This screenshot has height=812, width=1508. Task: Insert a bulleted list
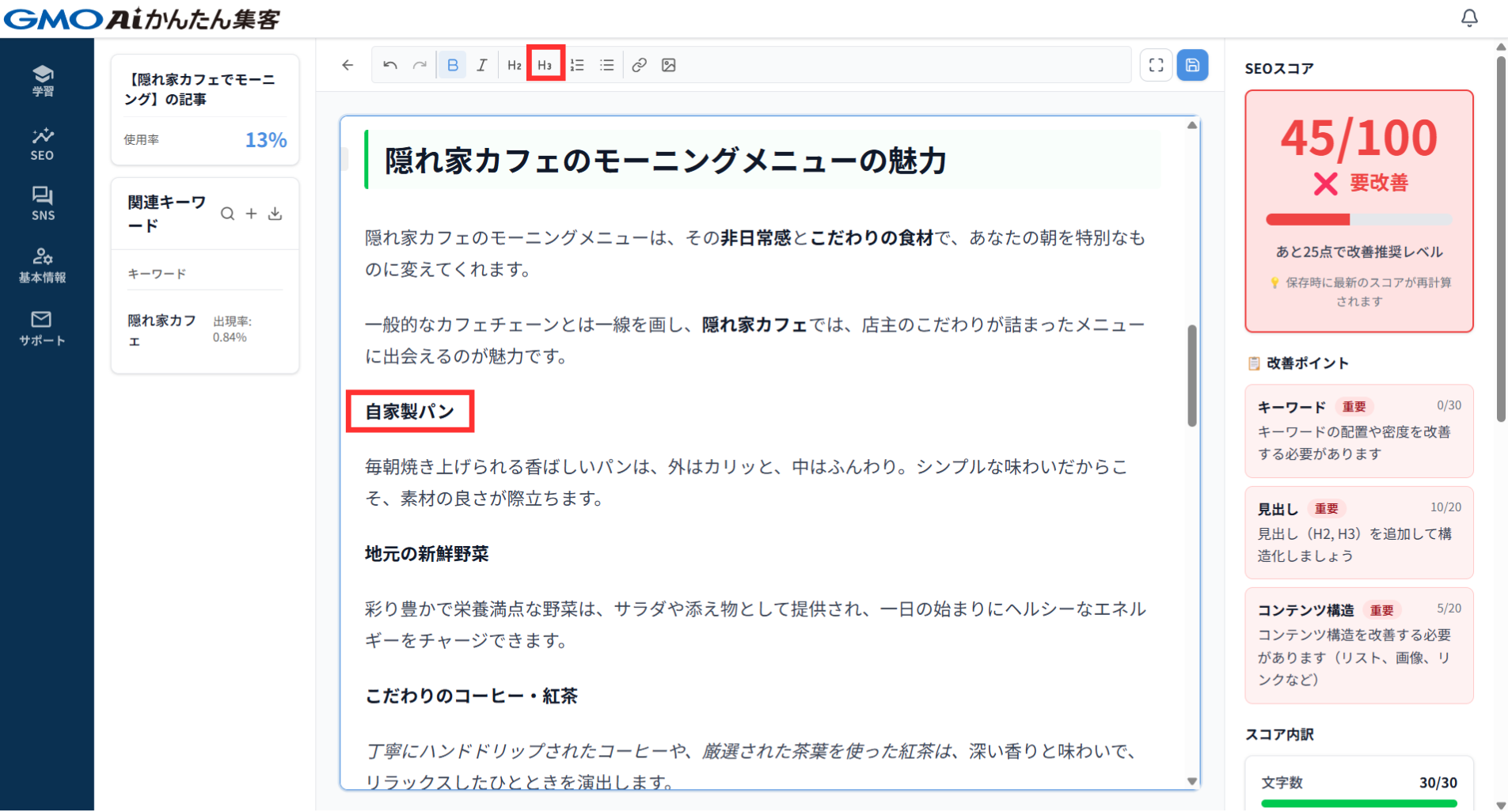(606, 65)
